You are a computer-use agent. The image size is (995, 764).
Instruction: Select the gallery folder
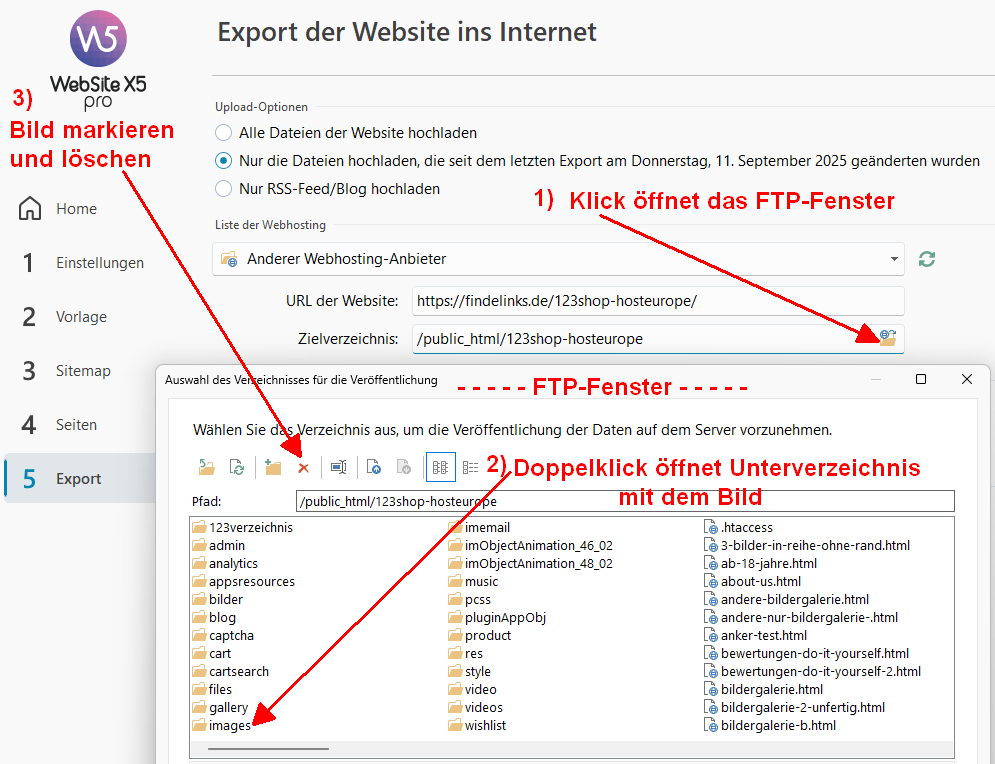click(x=220, y=708)
